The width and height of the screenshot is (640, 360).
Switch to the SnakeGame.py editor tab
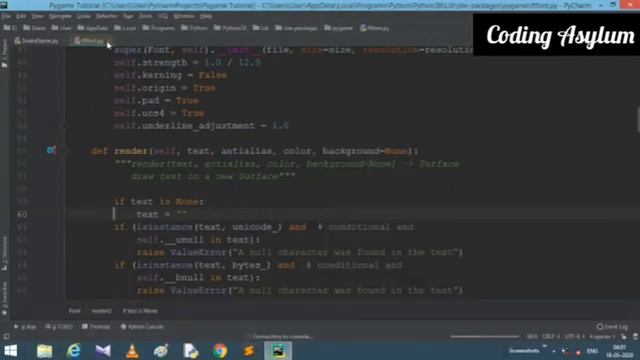tap(37, 41)
